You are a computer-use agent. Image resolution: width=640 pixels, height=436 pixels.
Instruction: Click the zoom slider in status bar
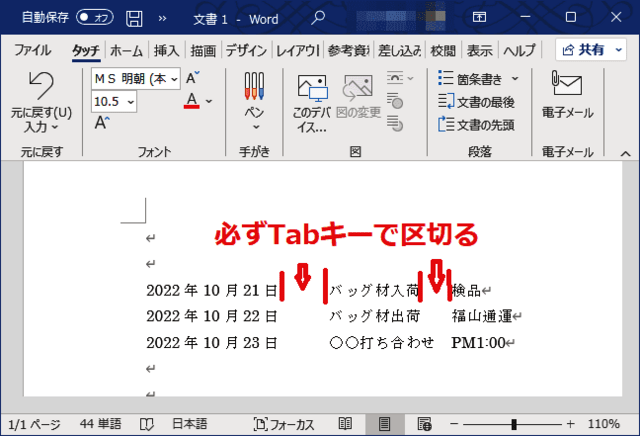515,424
